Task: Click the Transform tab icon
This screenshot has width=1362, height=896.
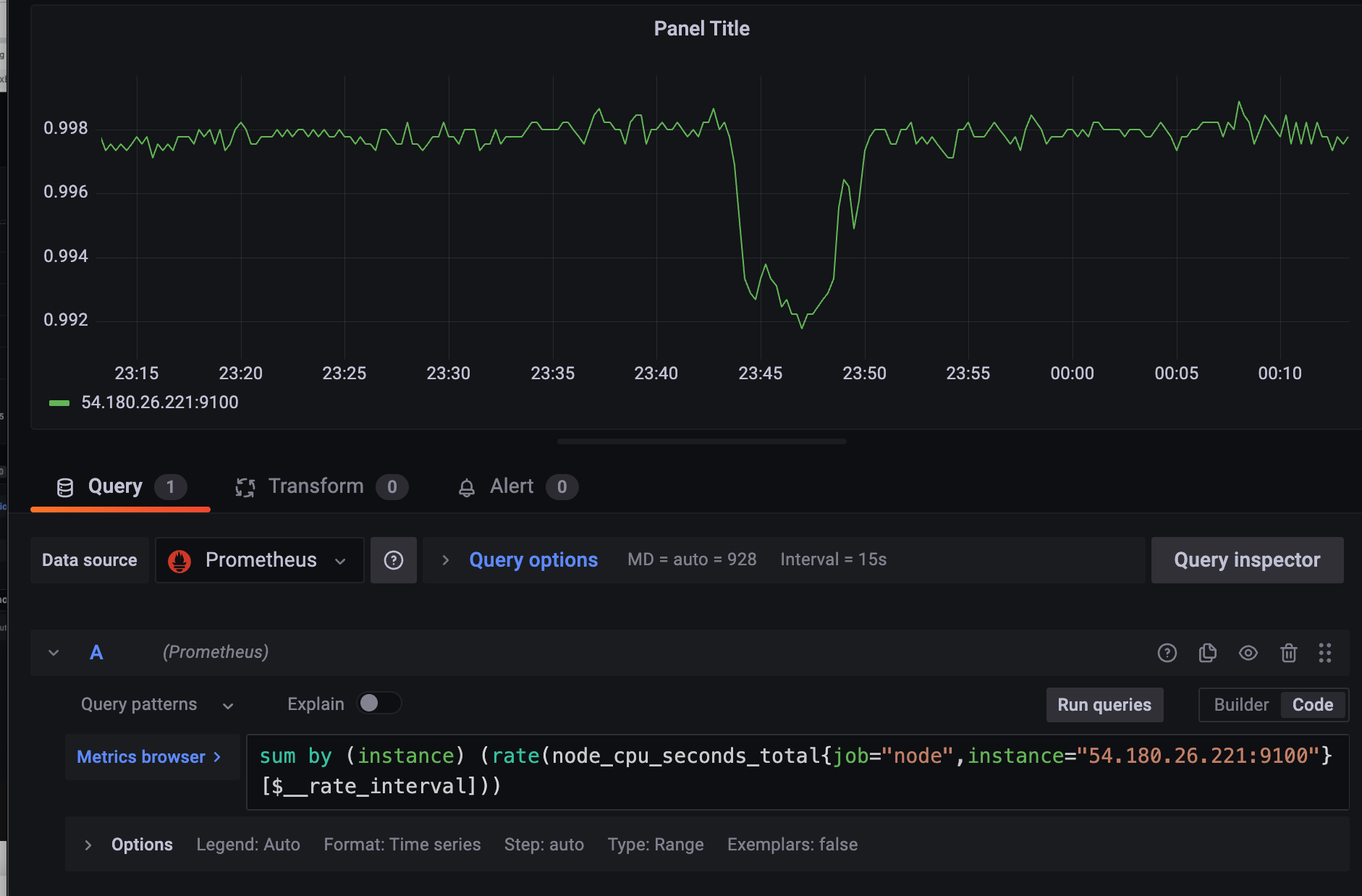Action: tap(245, 487)
